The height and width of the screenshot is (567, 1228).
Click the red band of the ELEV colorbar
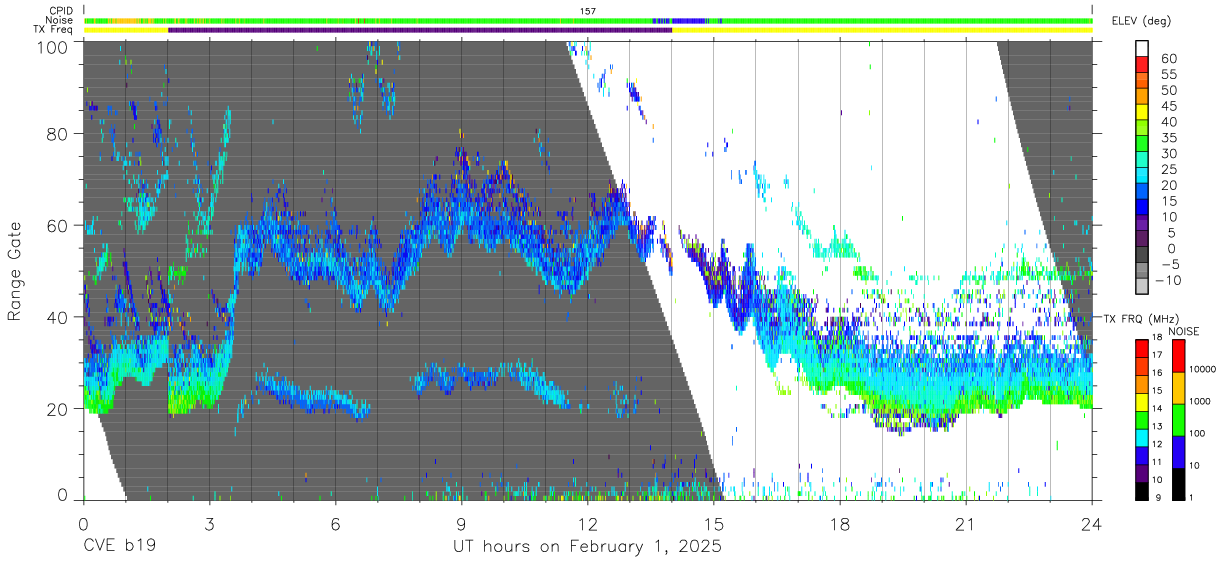coord(1143,66)
